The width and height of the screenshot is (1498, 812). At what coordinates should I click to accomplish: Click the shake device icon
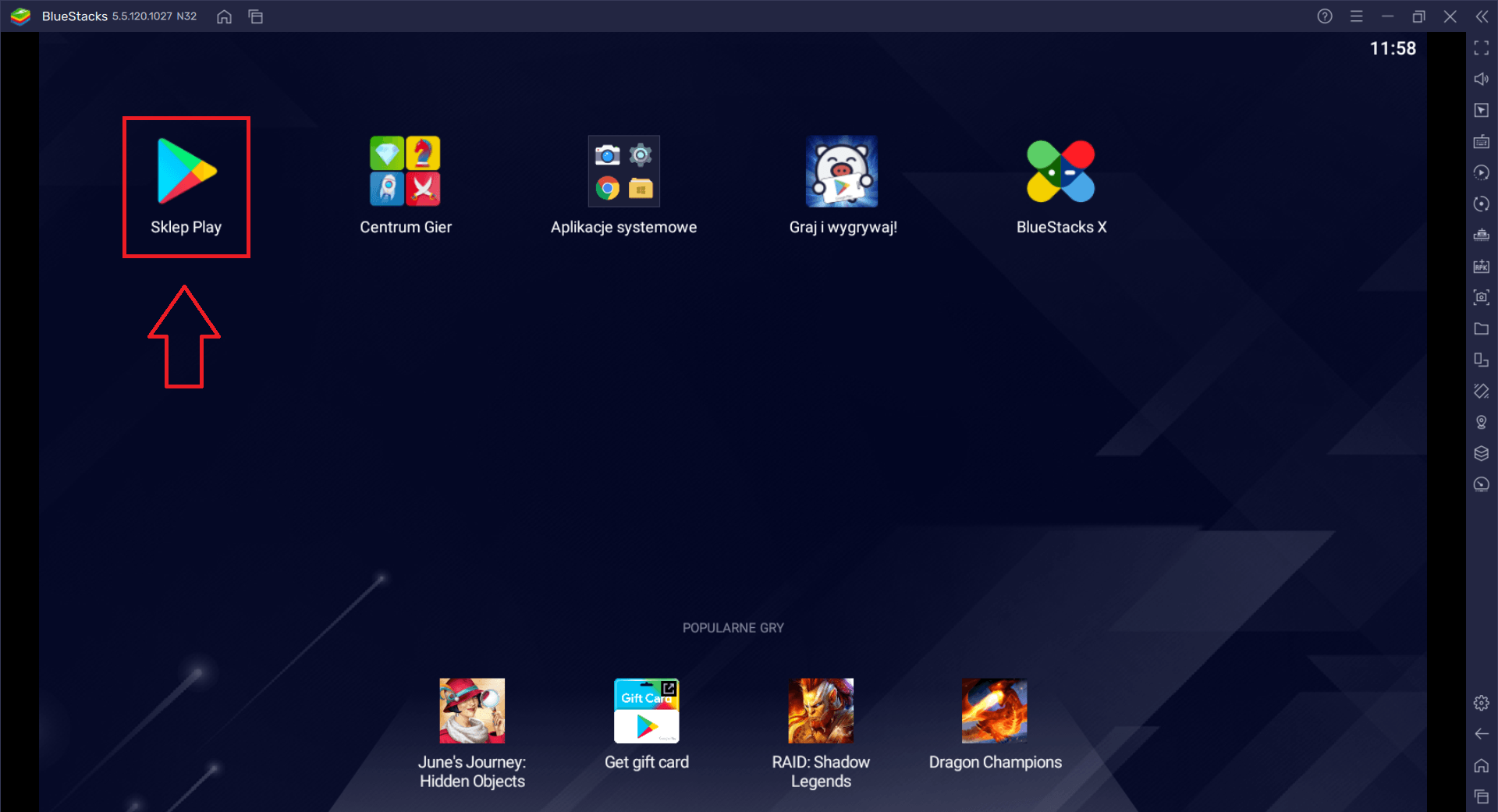tap(1482, 391)
